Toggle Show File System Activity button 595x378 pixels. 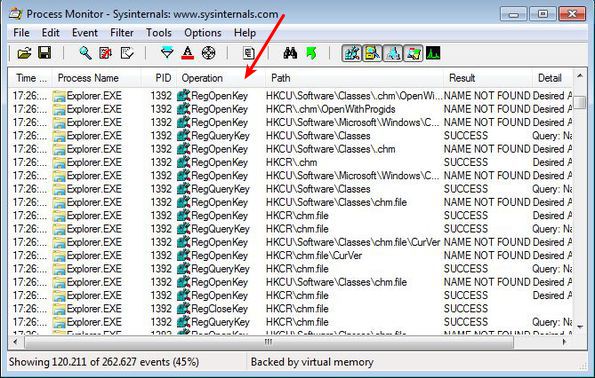tap(372, 53)
